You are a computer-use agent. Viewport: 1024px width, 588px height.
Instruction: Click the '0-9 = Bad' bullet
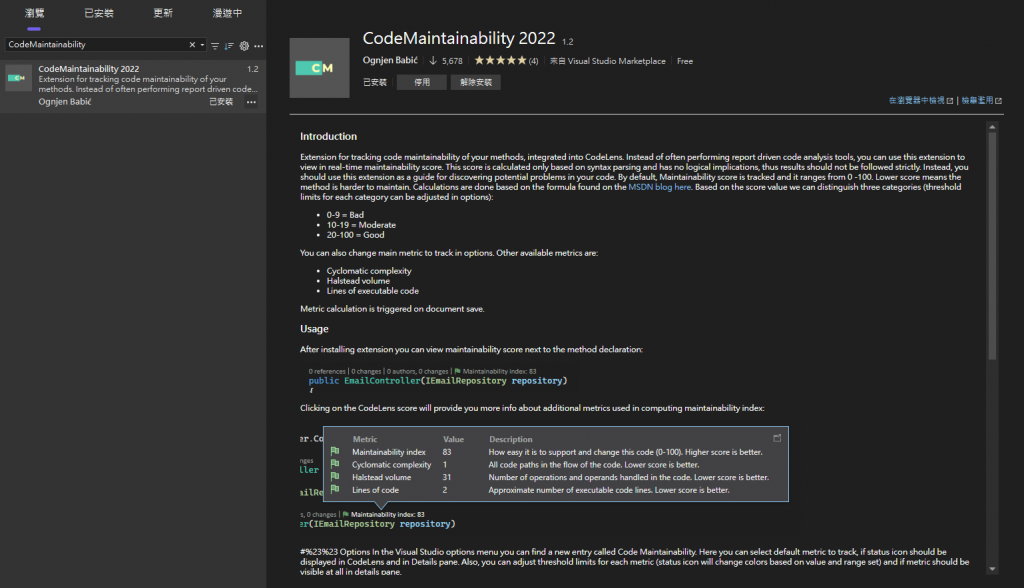pyautogui.click(x=345, y=214)
